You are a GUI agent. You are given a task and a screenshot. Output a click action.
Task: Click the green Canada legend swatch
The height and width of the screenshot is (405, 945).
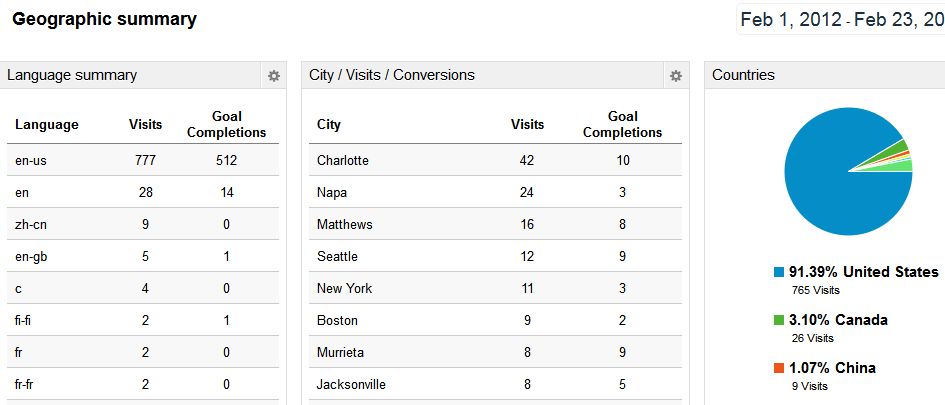(x=779, y=320)
